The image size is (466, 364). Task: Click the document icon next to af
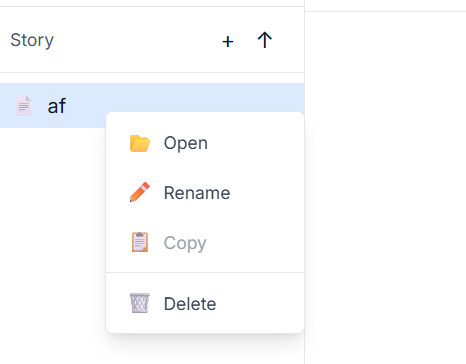(24, 106)
